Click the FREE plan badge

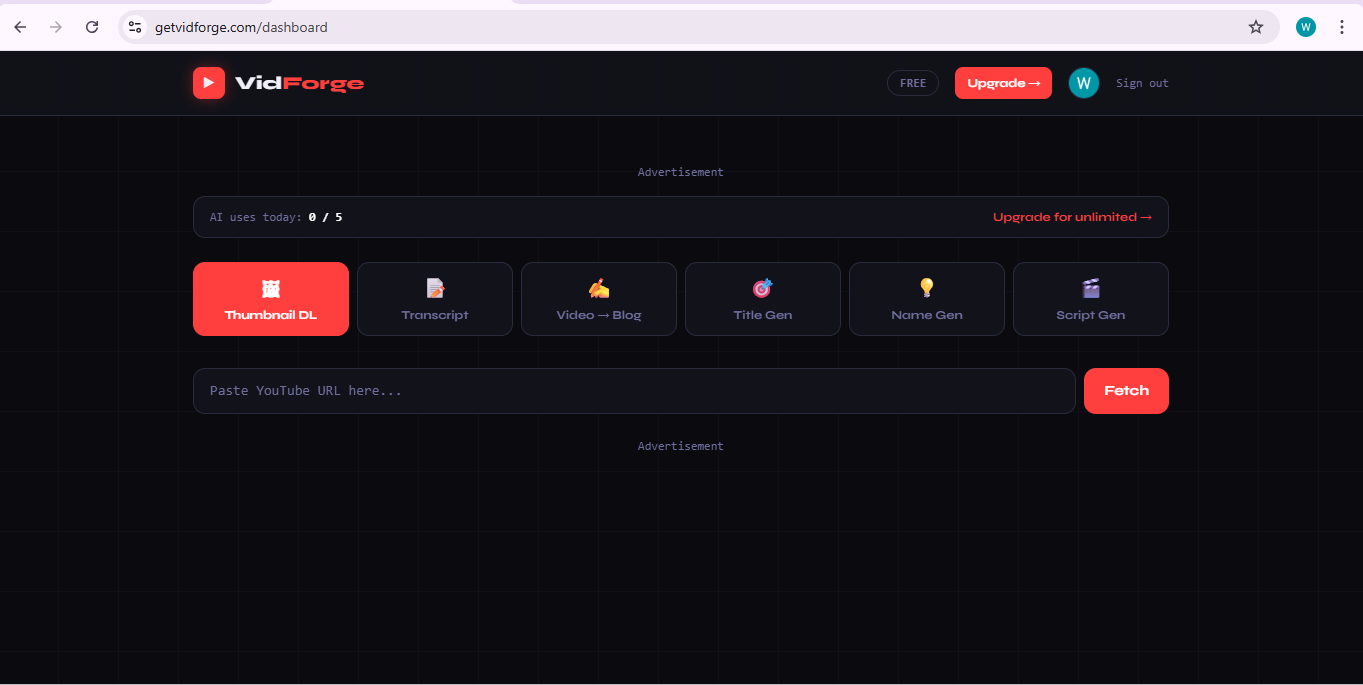pos(912,83)
